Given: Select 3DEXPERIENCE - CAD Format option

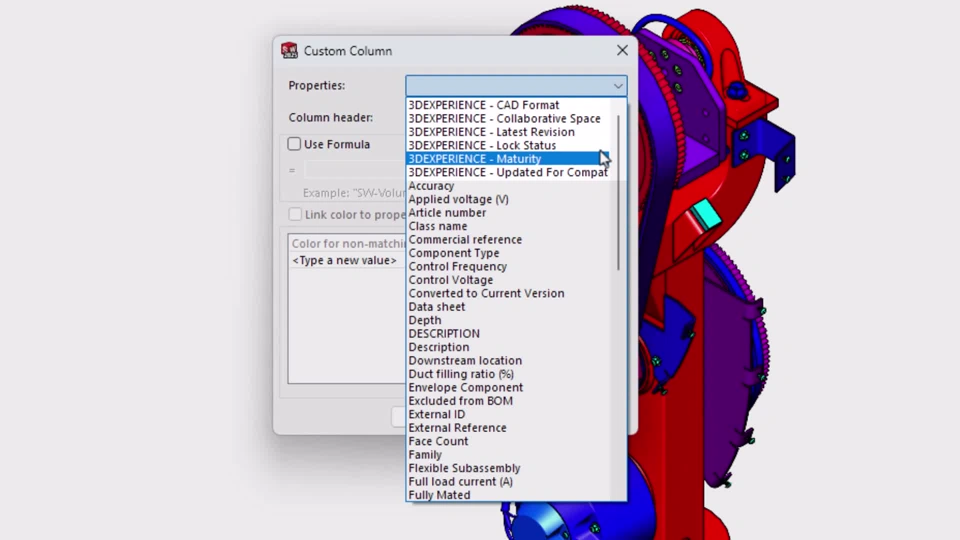Looking at the screenshot, I should [x=508, y=105].
